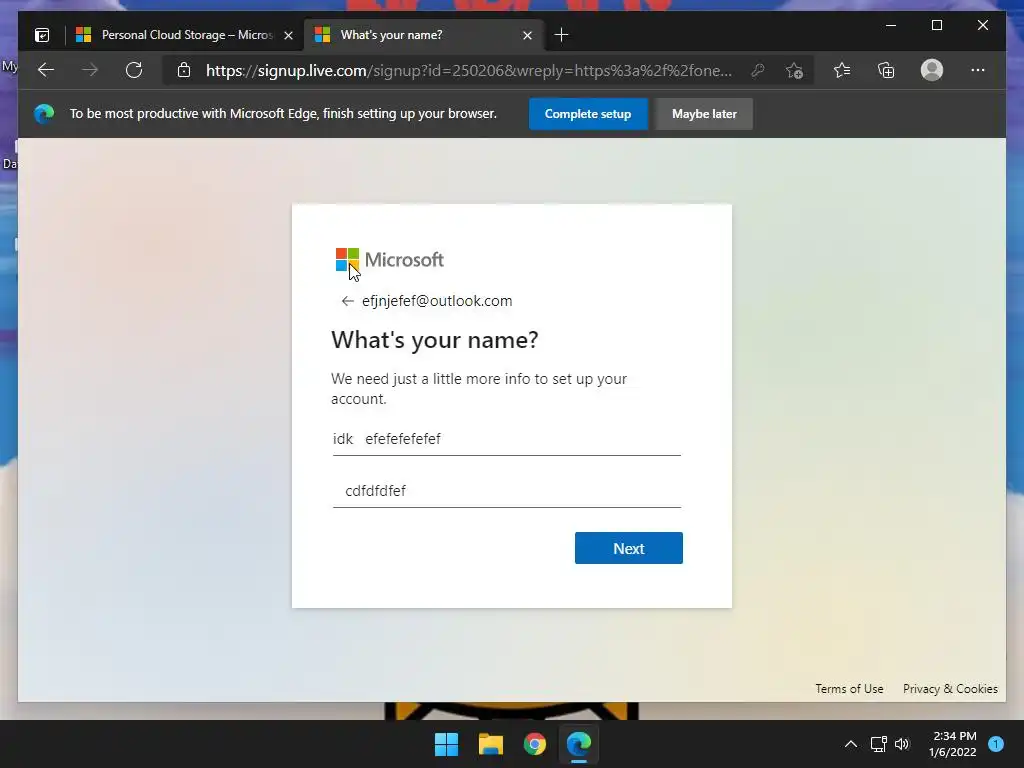Viewport: 1024px width, 768px height.
Task: Dismiss with Maybe later button
Action: [704, 114]
